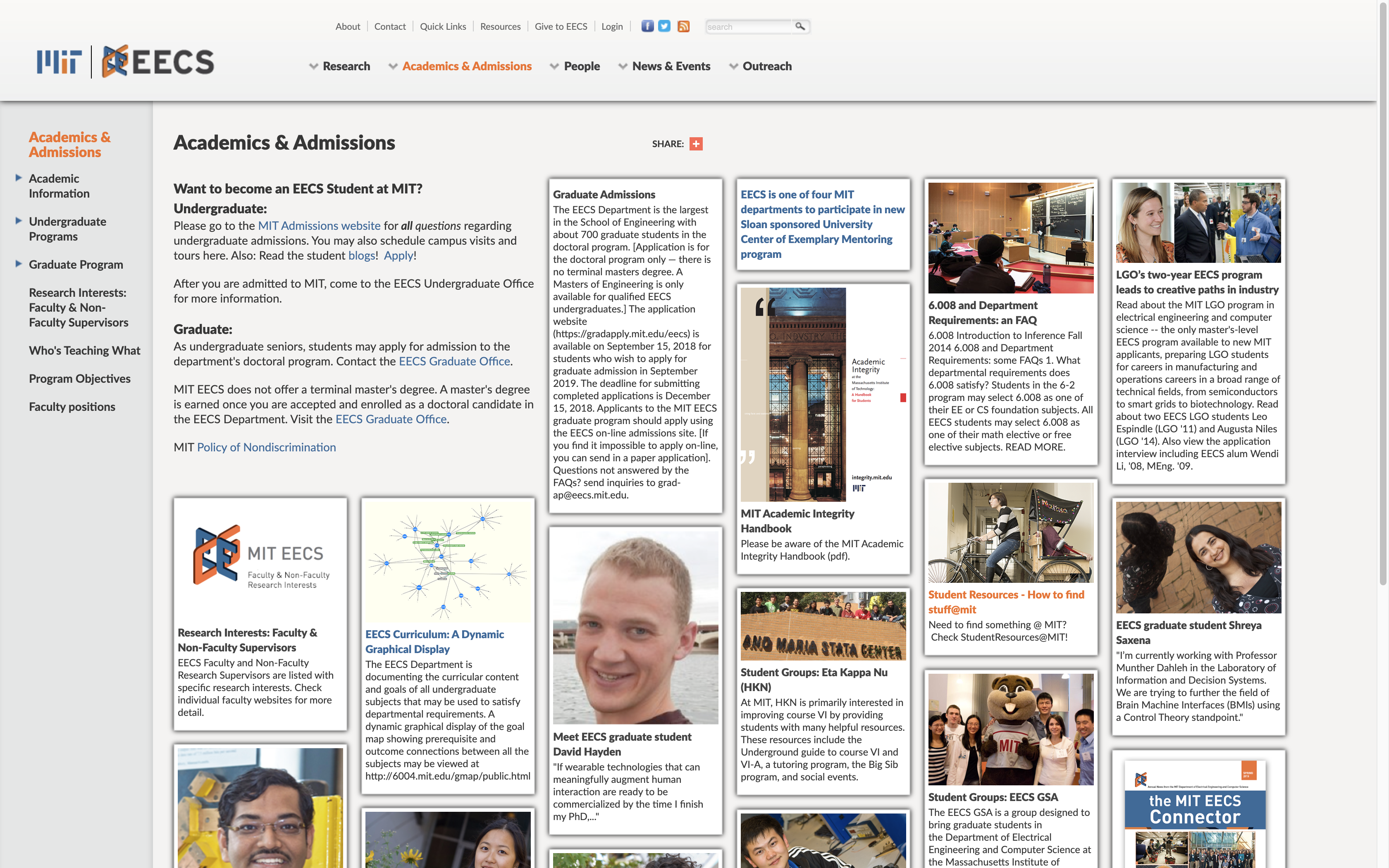Open the People dropdown chevron
The width and height of the screenshot is (1389, 868).
pyautogui.click(x=554, y=67)
